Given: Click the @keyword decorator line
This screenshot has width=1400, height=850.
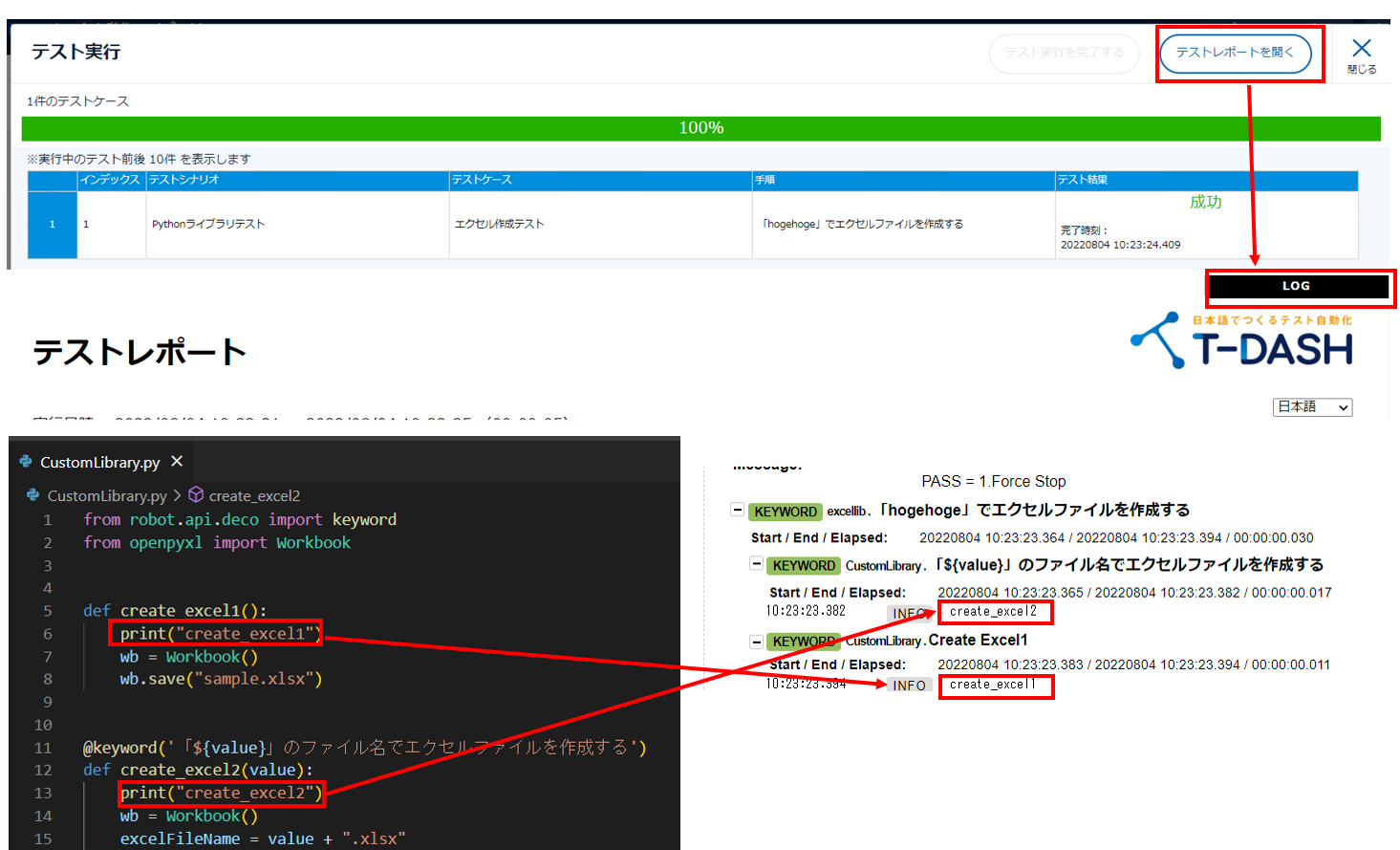Looking at the screenshot, I should (365, 748).
